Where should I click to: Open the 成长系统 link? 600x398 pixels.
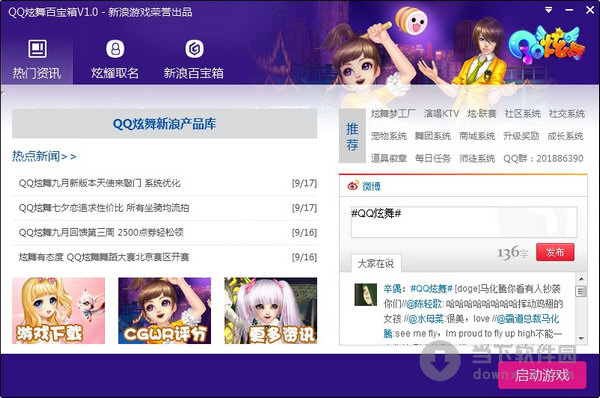coord(565,136)
